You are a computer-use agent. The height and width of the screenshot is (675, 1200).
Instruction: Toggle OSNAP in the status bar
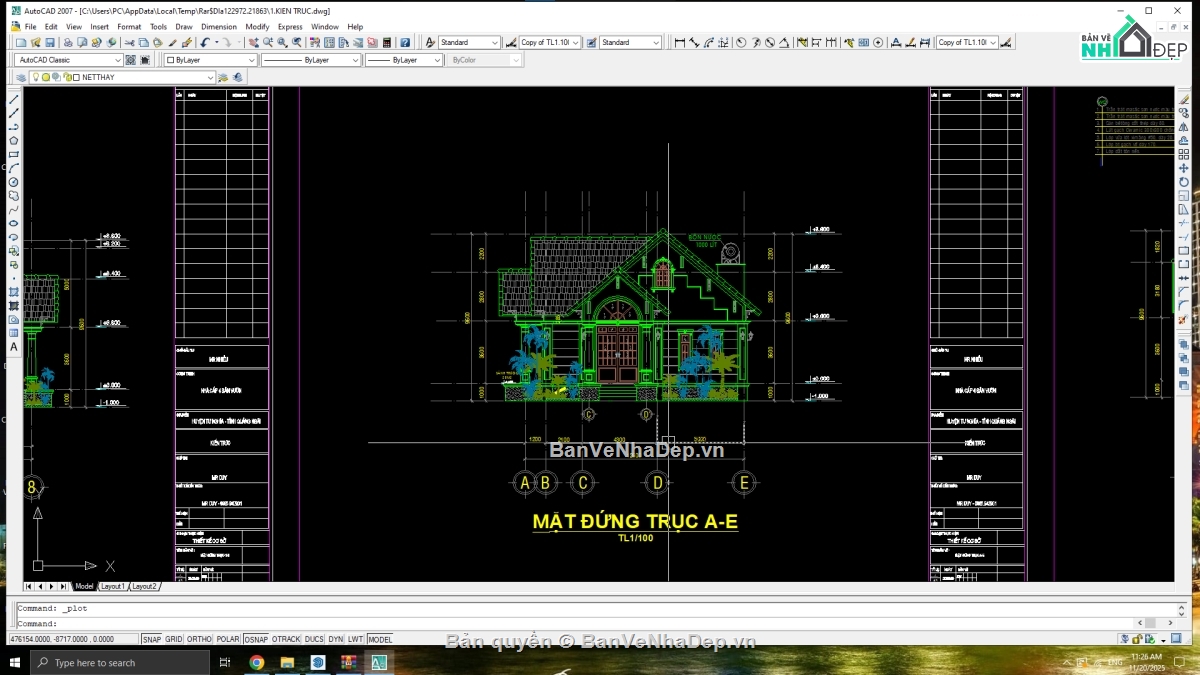click(x=256, y=639)
